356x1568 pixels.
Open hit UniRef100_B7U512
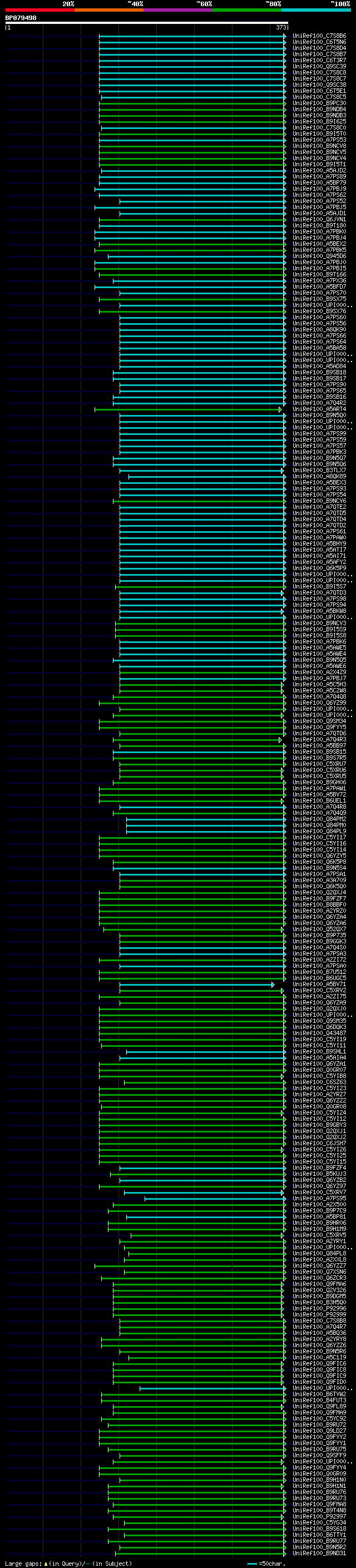[319, 972]
